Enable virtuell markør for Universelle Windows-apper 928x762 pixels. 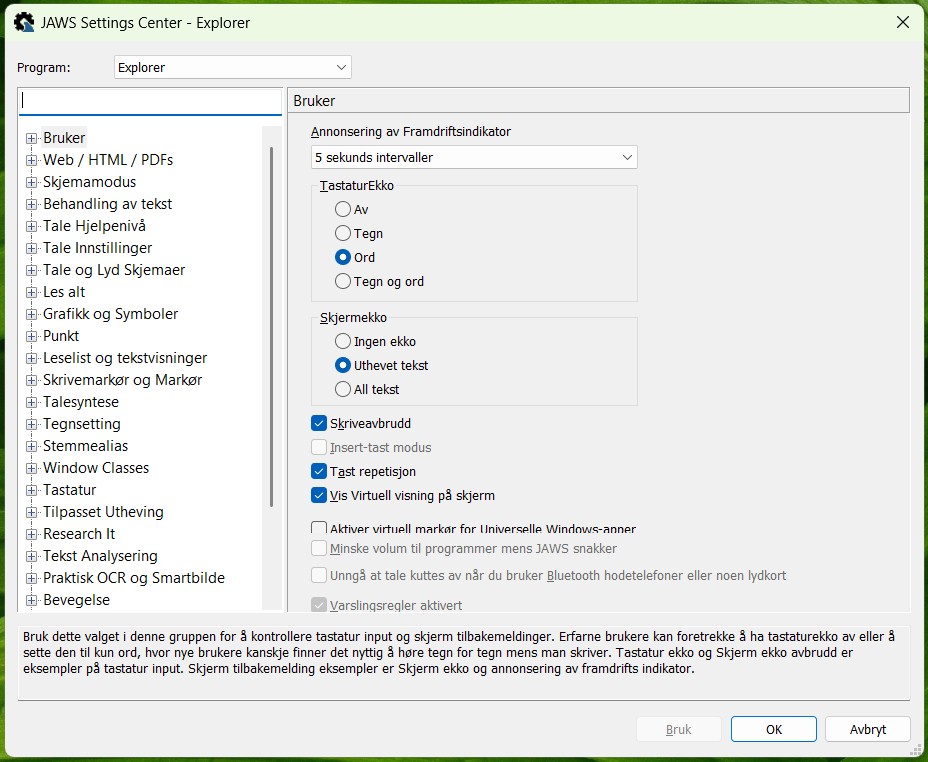coord(319,527)
